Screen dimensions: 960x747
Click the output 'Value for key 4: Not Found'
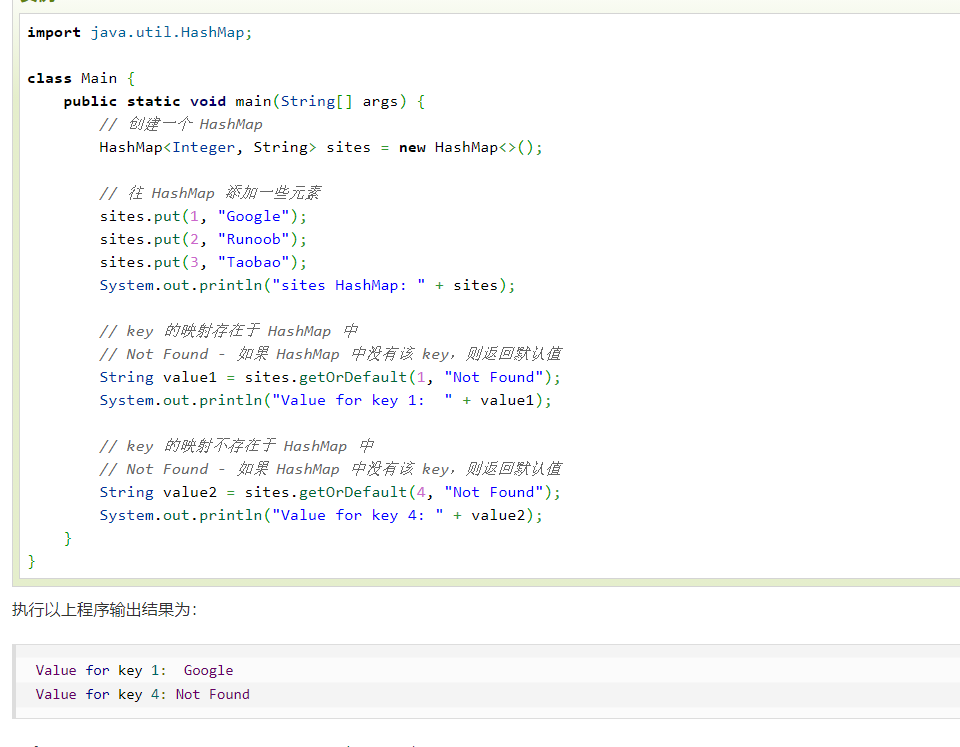(x=143, y=694)
